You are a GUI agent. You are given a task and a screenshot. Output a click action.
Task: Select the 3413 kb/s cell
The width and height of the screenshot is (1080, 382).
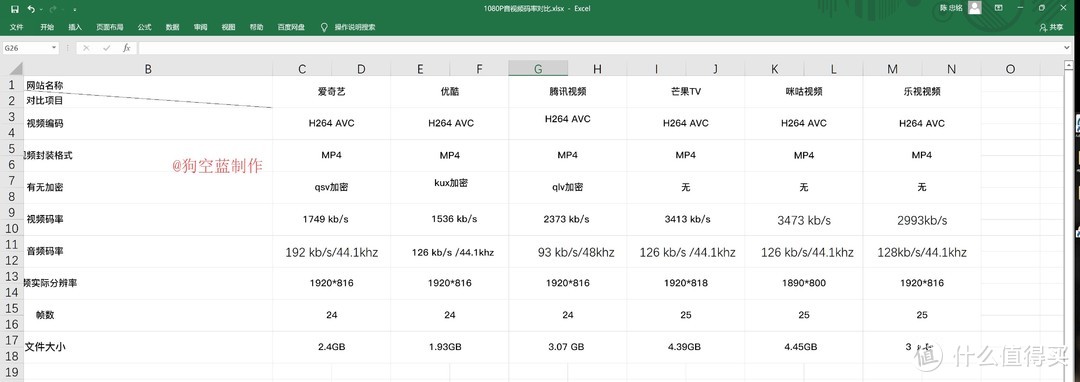(x=686, y=220)
